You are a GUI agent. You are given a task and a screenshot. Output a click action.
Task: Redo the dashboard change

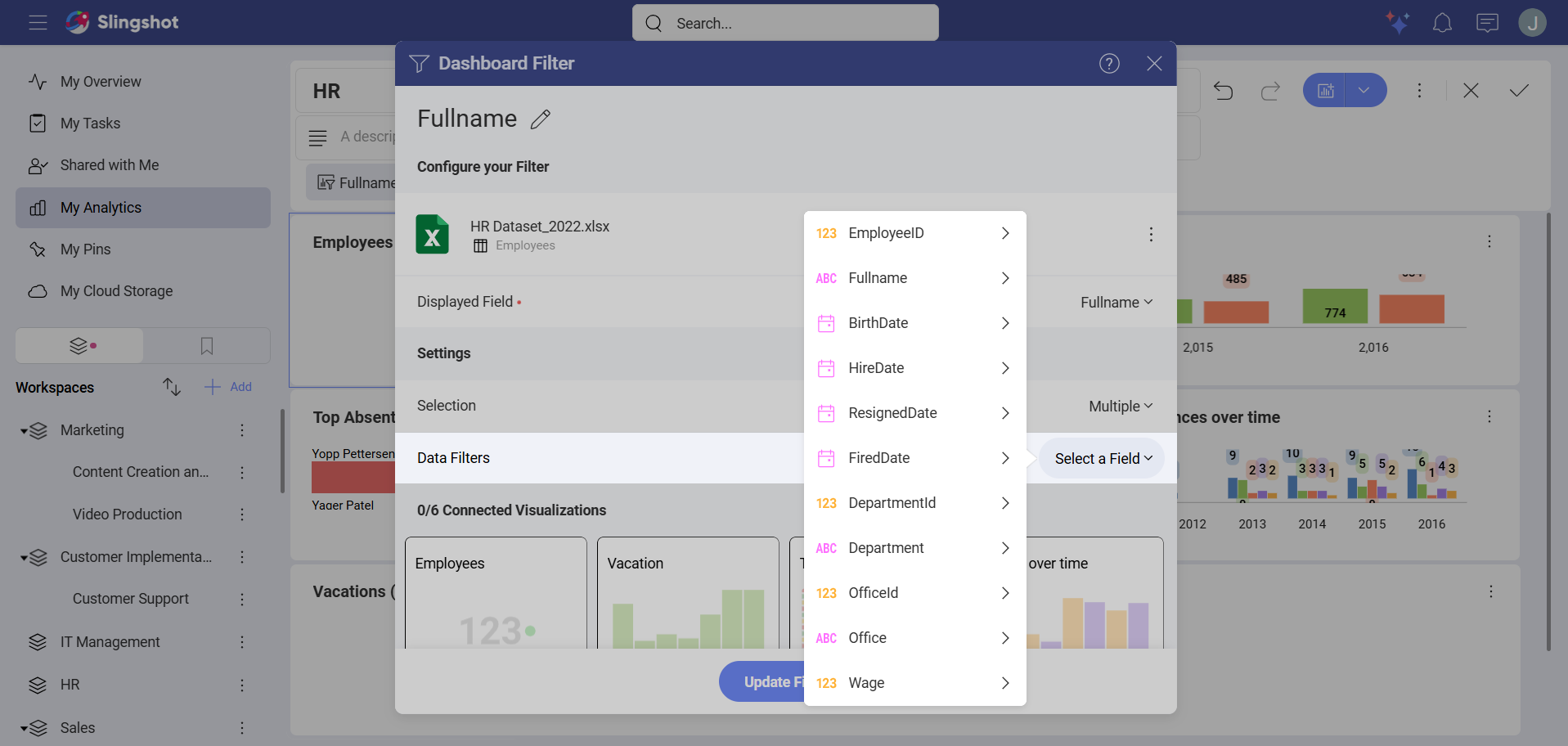click(x=1270, y=91)
